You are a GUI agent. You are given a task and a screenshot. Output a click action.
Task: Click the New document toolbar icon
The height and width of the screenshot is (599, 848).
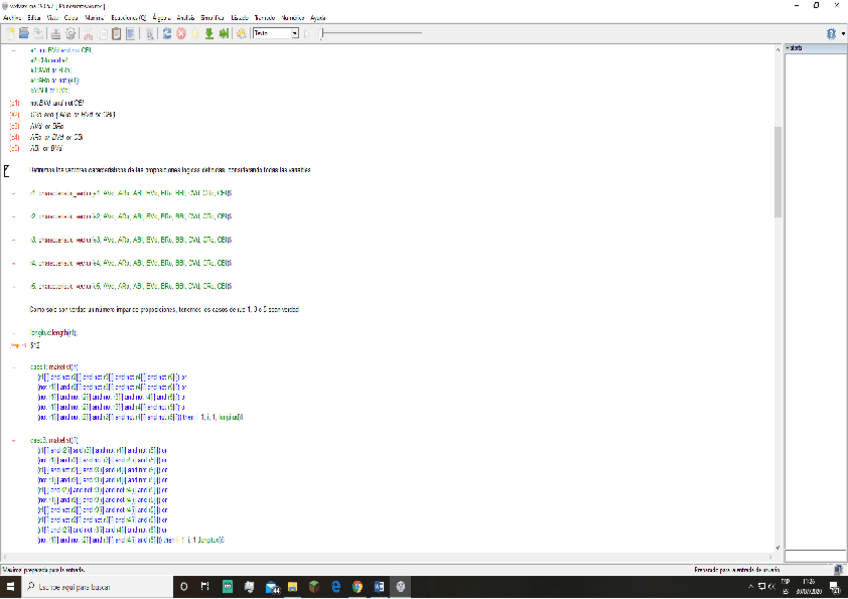[11, 33]
